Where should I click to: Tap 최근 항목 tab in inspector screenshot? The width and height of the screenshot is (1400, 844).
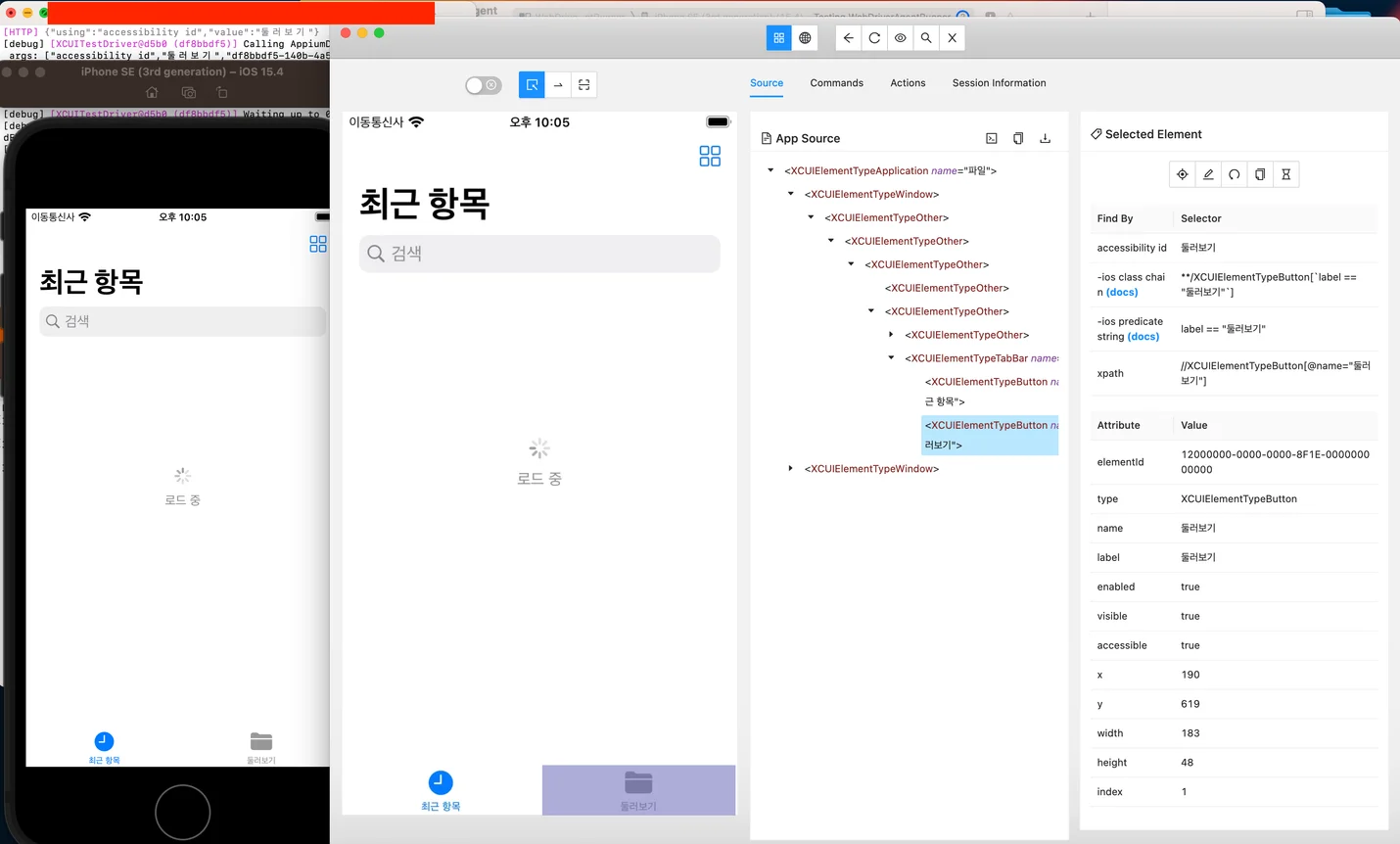441,791
